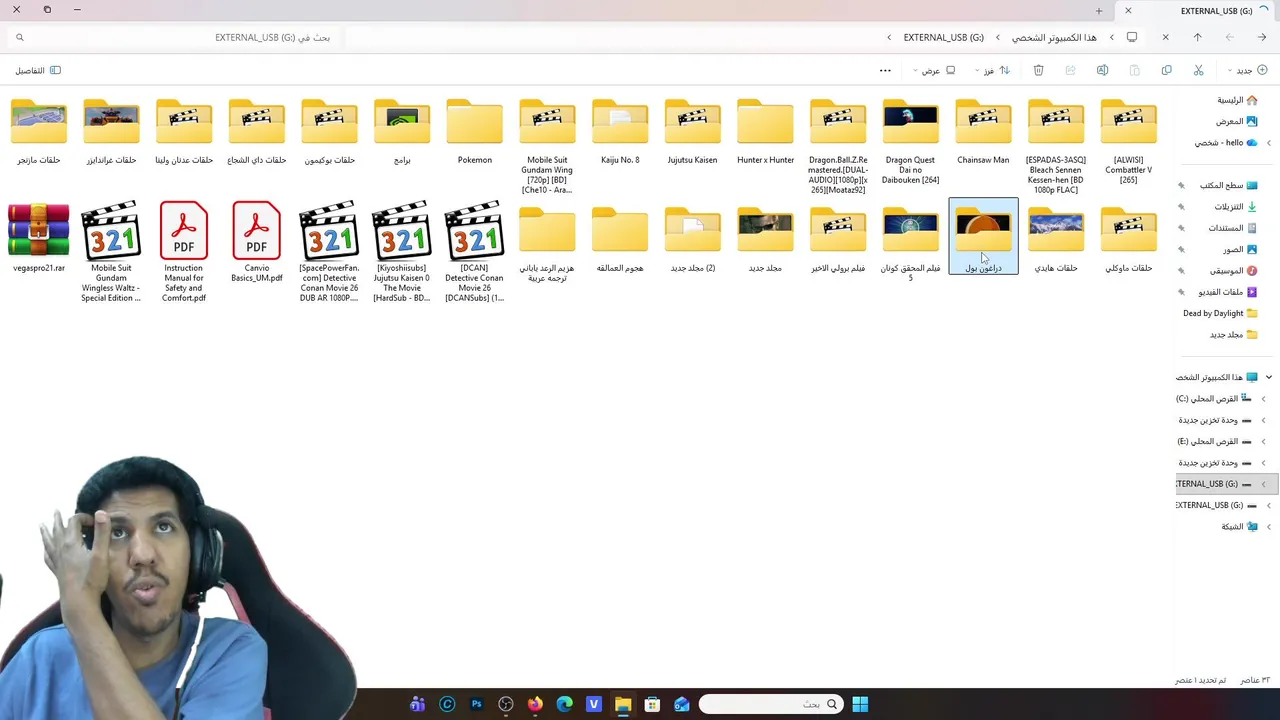Screen dimensions: 1280x720
Task: Select DCAN Detective Conan Movie 26 video
Action: [475, 252]
